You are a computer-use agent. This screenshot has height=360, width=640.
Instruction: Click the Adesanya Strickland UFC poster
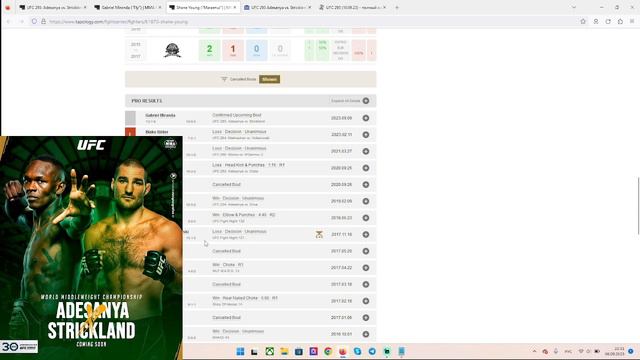click(91, 248)
